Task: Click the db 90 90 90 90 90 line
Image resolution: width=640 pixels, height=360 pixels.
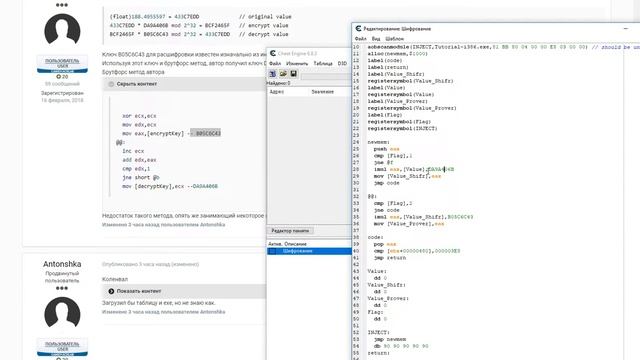Action: (401, 346)
